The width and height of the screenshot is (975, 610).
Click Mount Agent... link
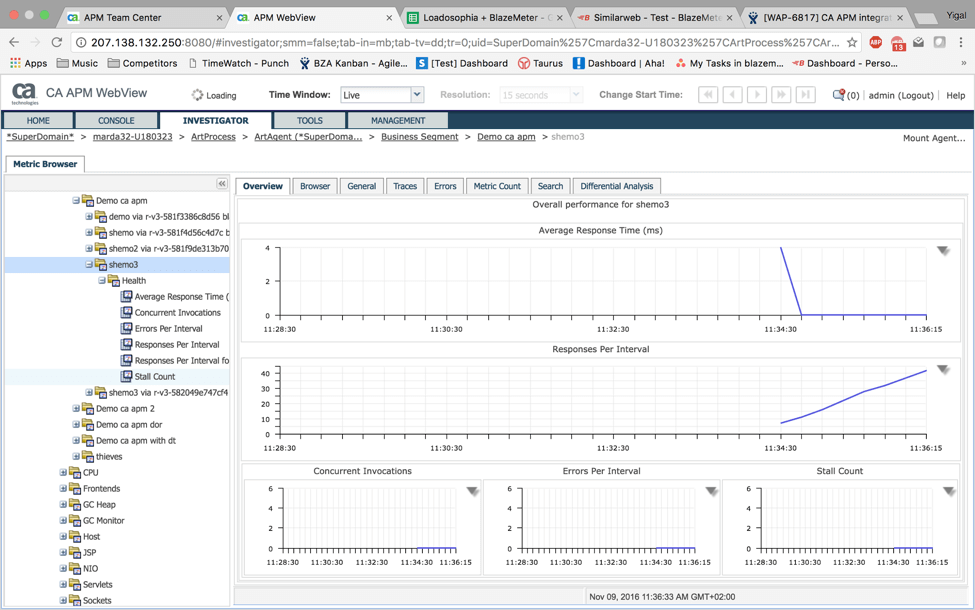934,138
